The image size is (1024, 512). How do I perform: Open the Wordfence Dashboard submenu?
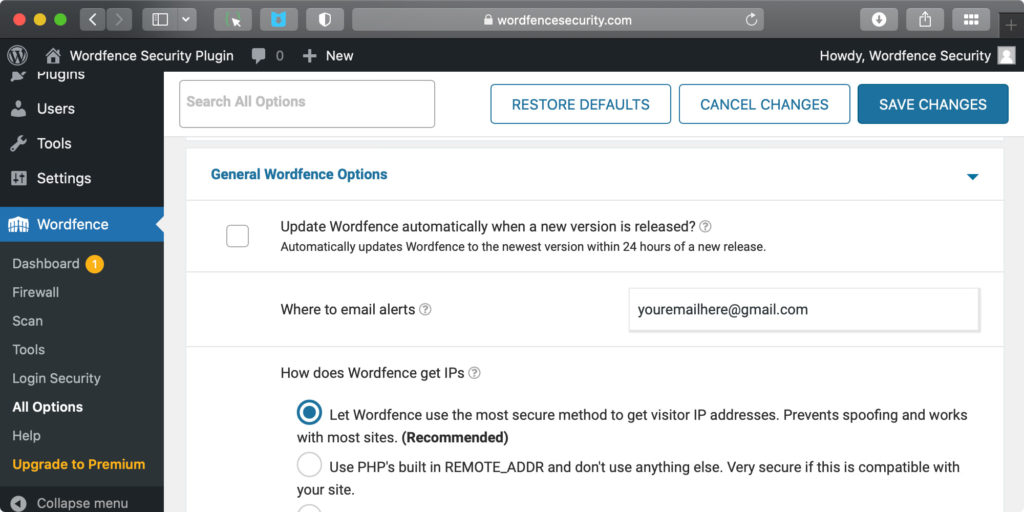click(x=46, y=263)
